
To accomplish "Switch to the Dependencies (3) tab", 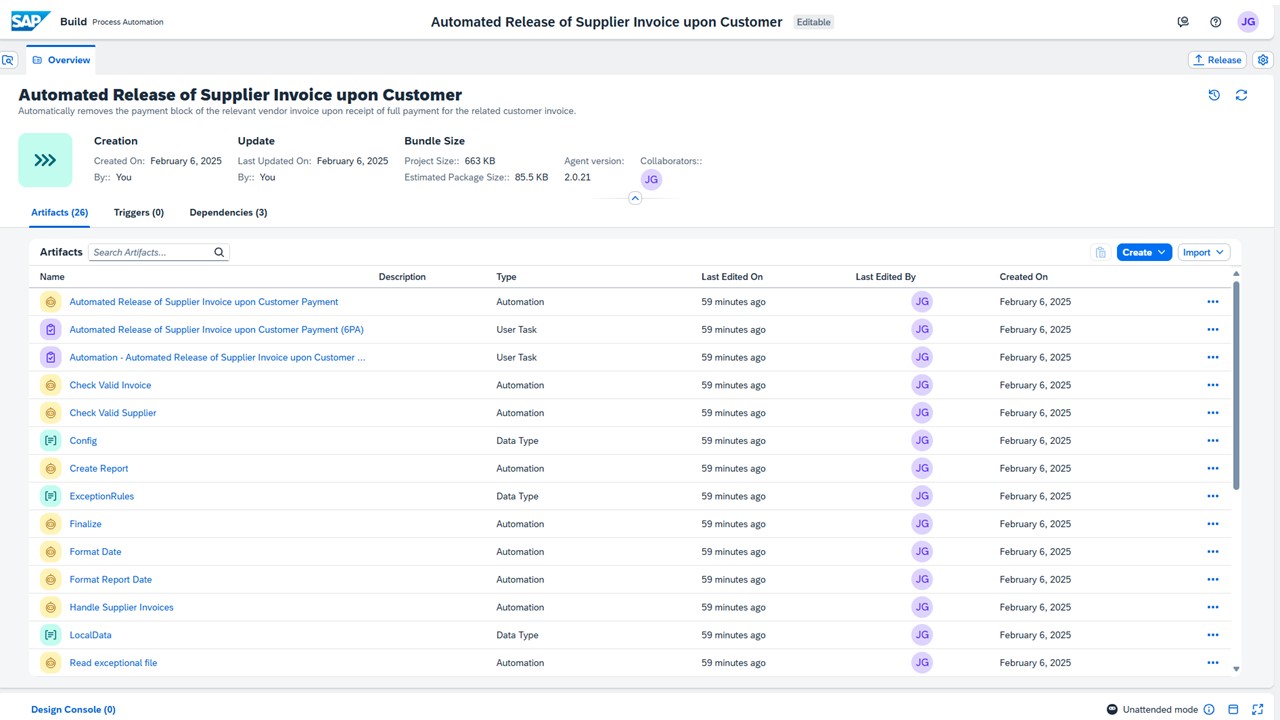I will 228,213.
